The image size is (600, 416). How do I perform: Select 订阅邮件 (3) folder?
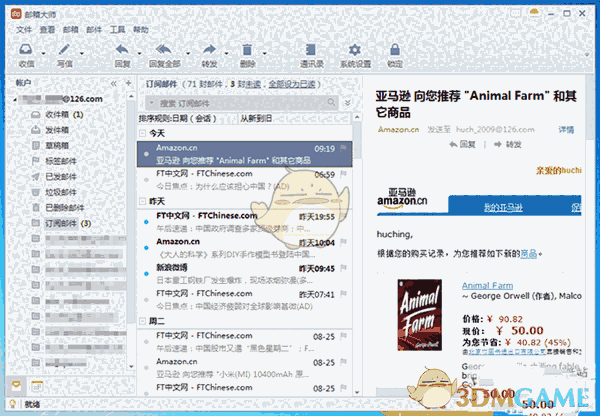pos(61,223)
